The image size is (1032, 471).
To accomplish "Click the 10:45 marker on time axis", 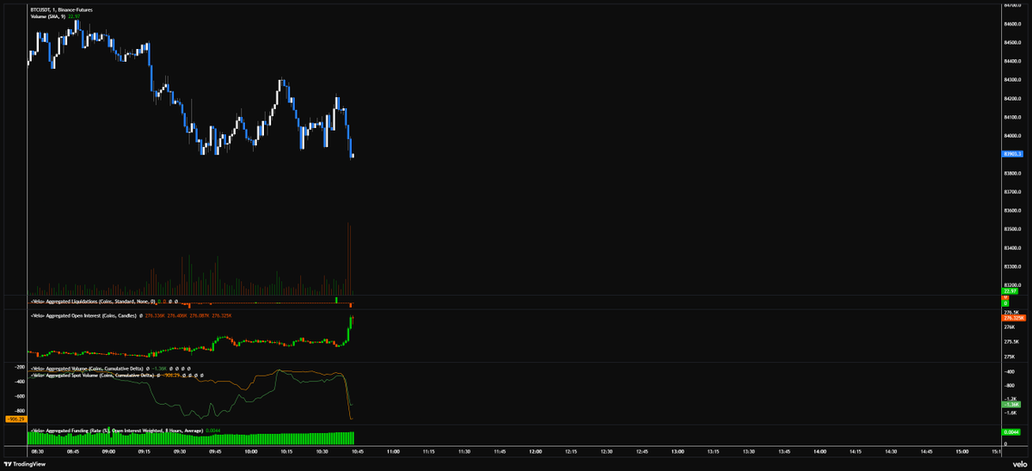I will pos(357,452).
